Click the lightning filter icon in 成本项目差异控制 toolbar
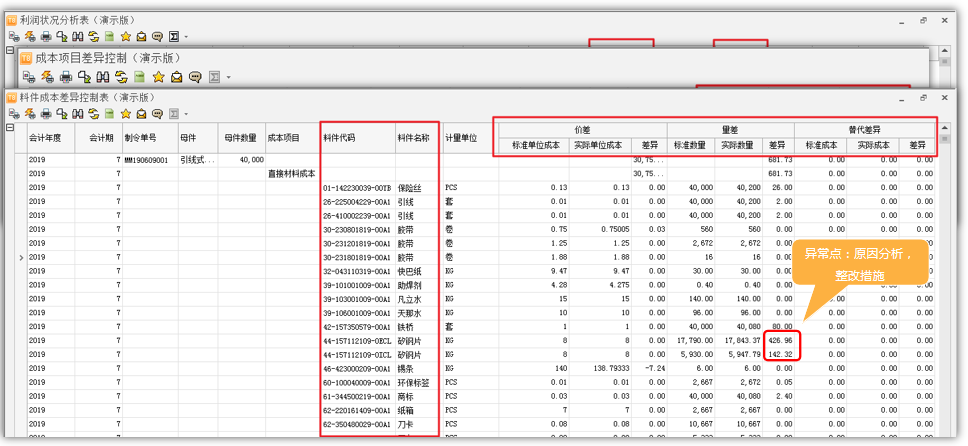This screenshot has height=446, width=968. click(45, 77)
